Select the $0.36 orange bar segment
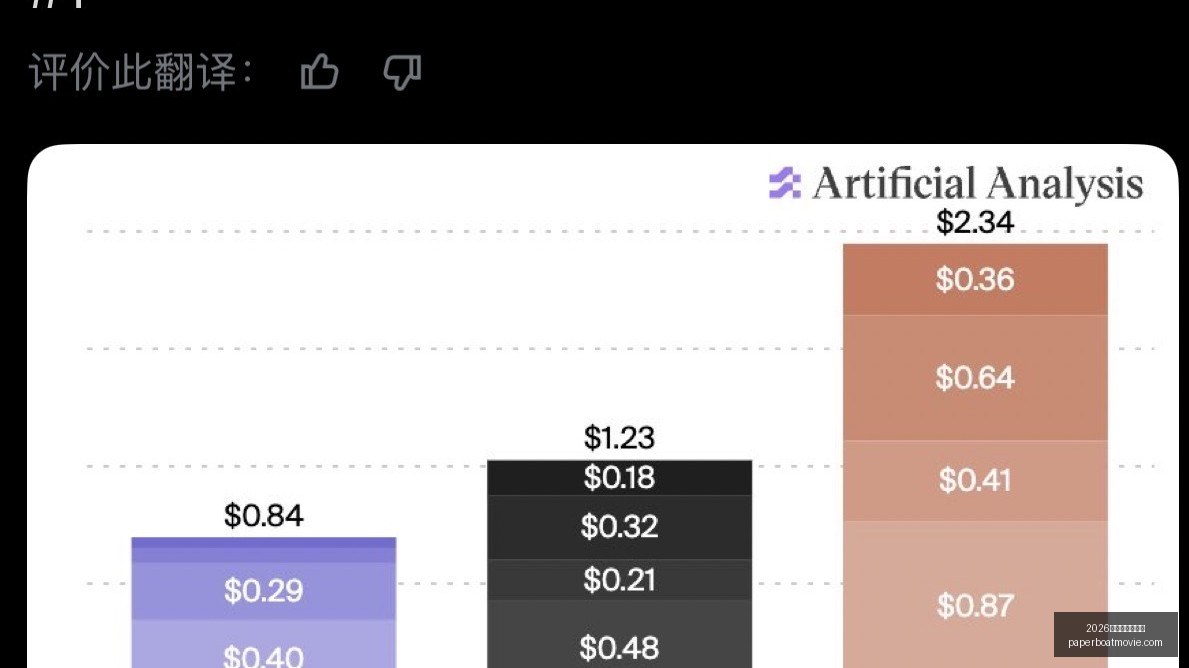The width and height of the screenshot is (1189, 668). 975,279
